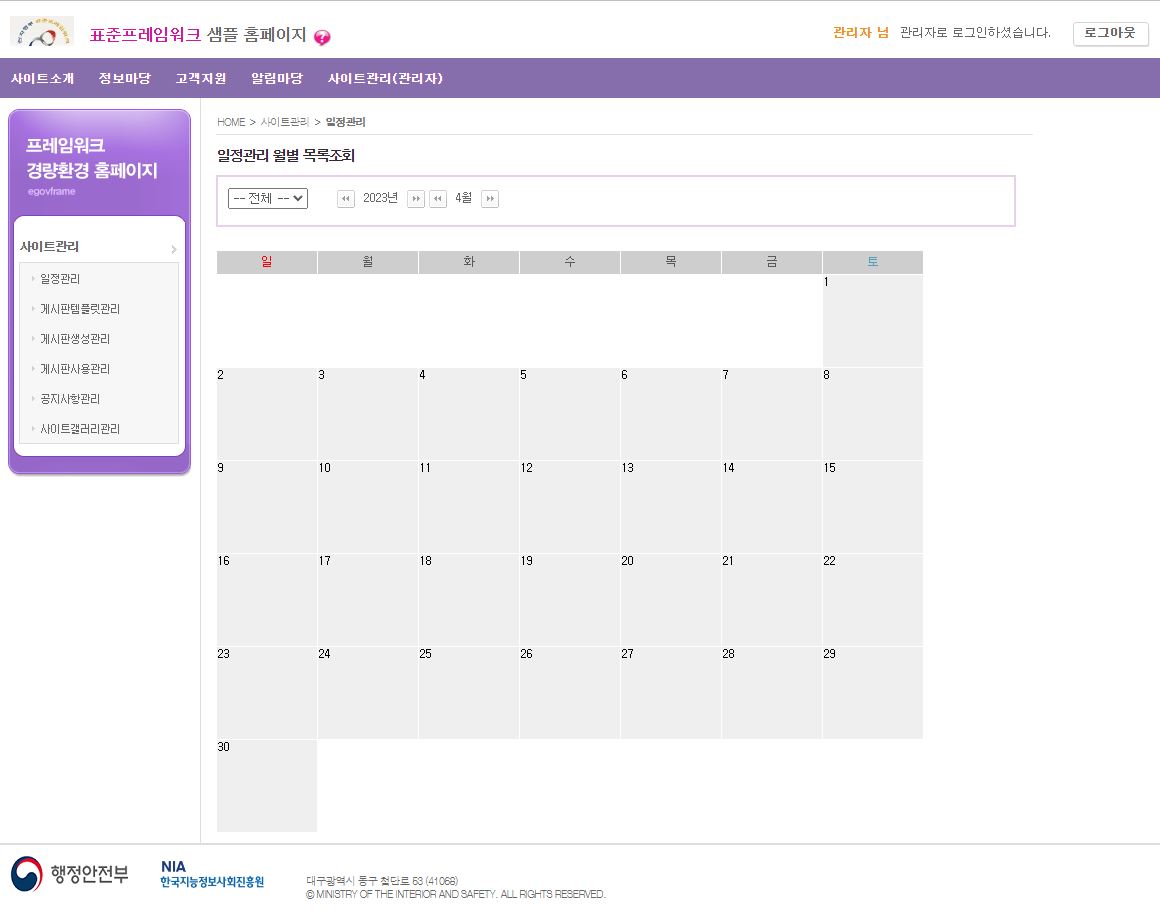Open the '-- 전체 --' schedule type dropdown
Viewport: 1160px width, 913px height.
[268, 199]
